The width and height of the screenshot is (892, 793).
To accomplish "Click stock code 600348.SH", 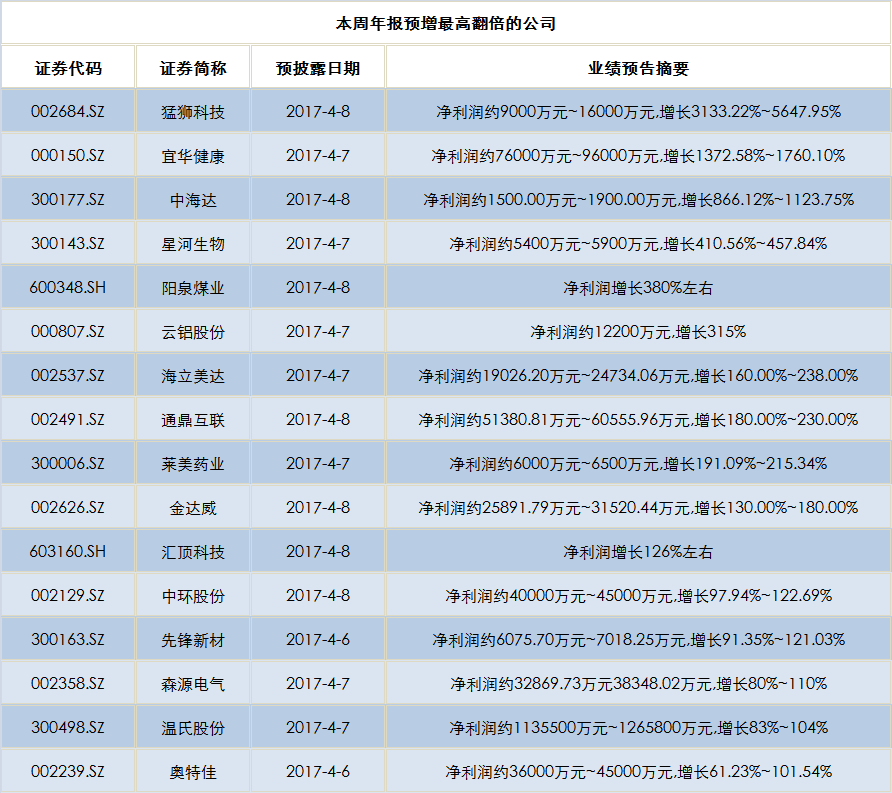I will pyautogui.click(x=68, y=287).
